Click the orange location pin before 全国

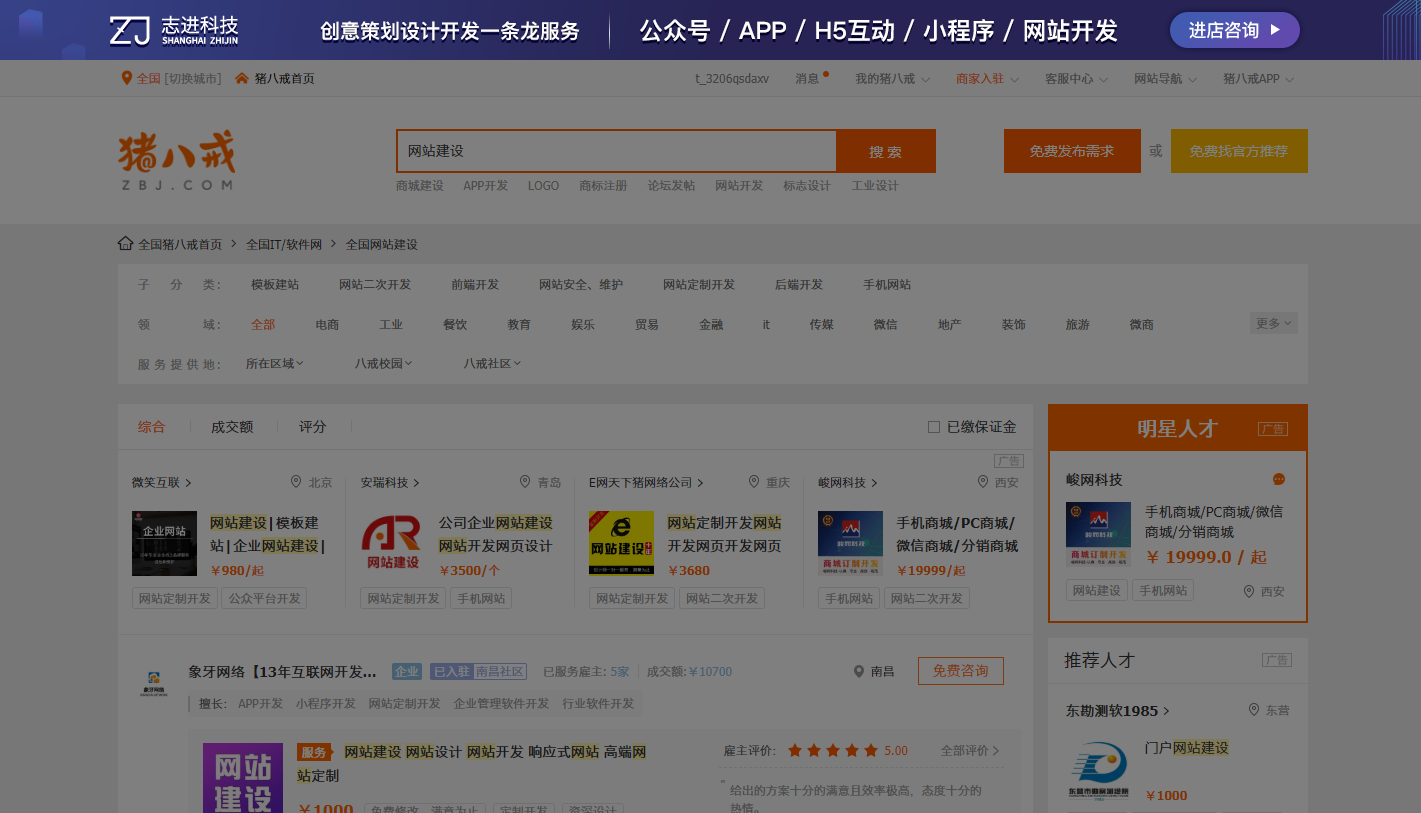(x=127, y=78)
